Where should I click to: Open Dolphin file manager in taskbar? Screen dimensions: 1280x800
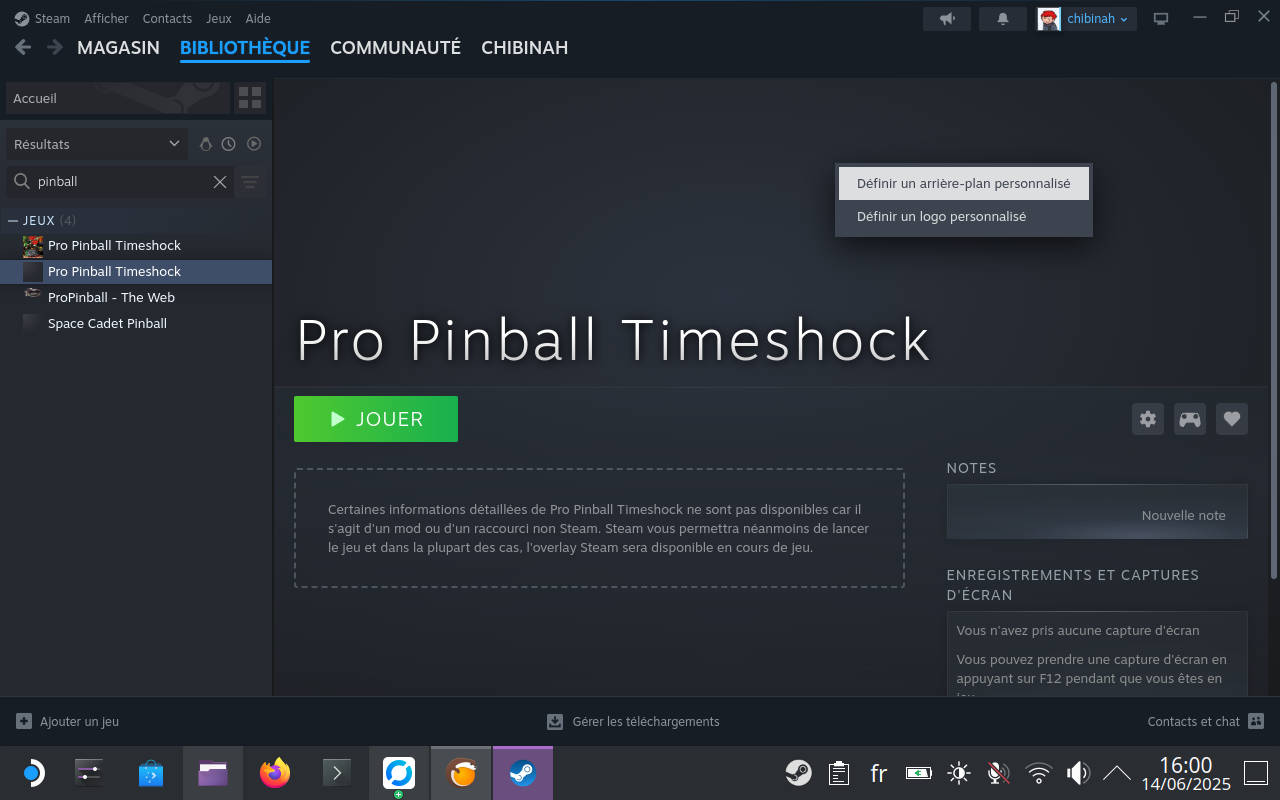point(213,773)
